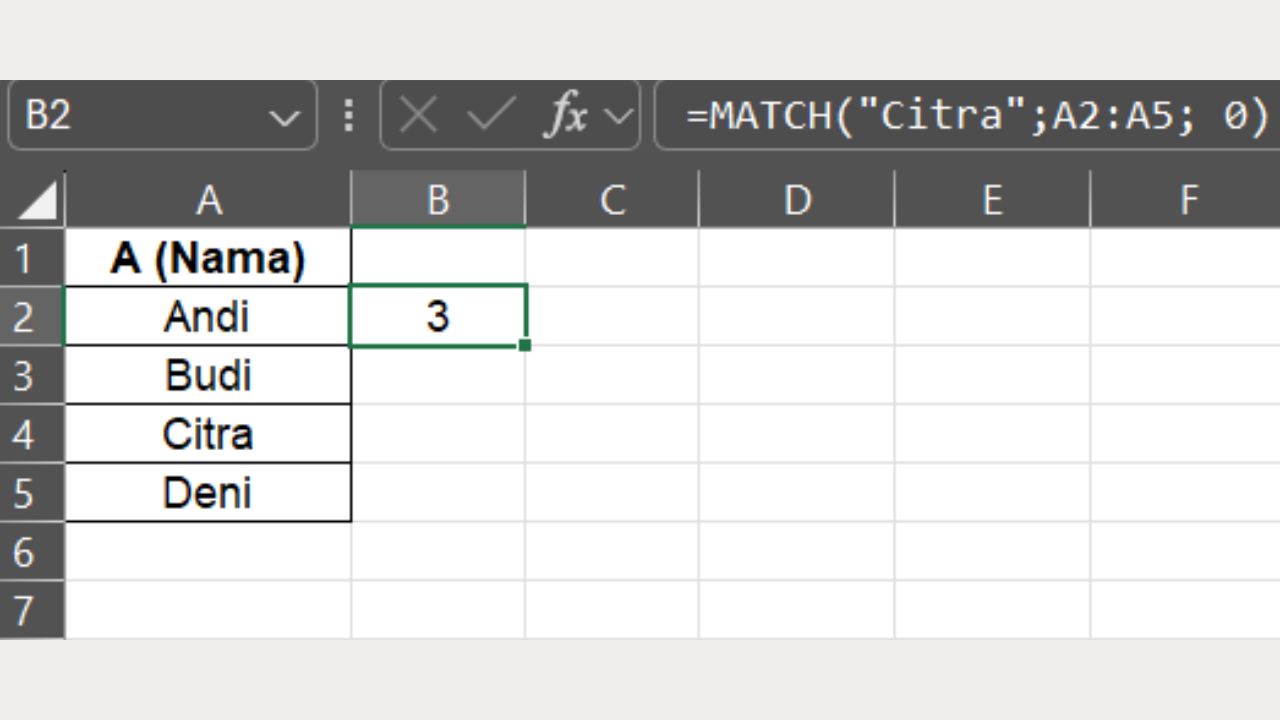
Task: Select column header A
Action: click(207, 199)
